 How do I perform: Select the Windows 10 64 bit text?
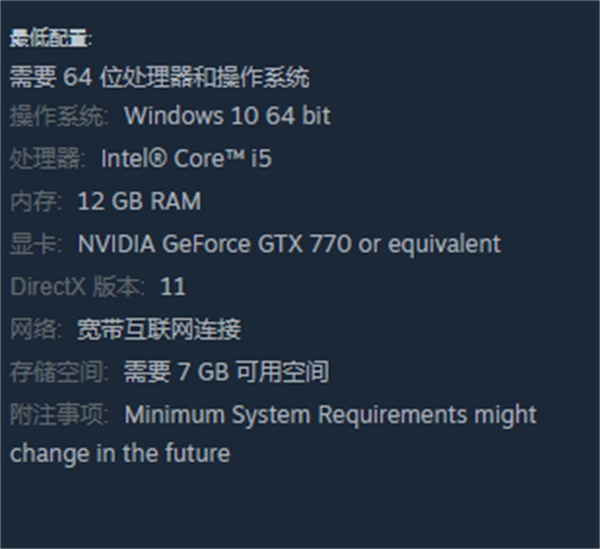pos(227,116)
